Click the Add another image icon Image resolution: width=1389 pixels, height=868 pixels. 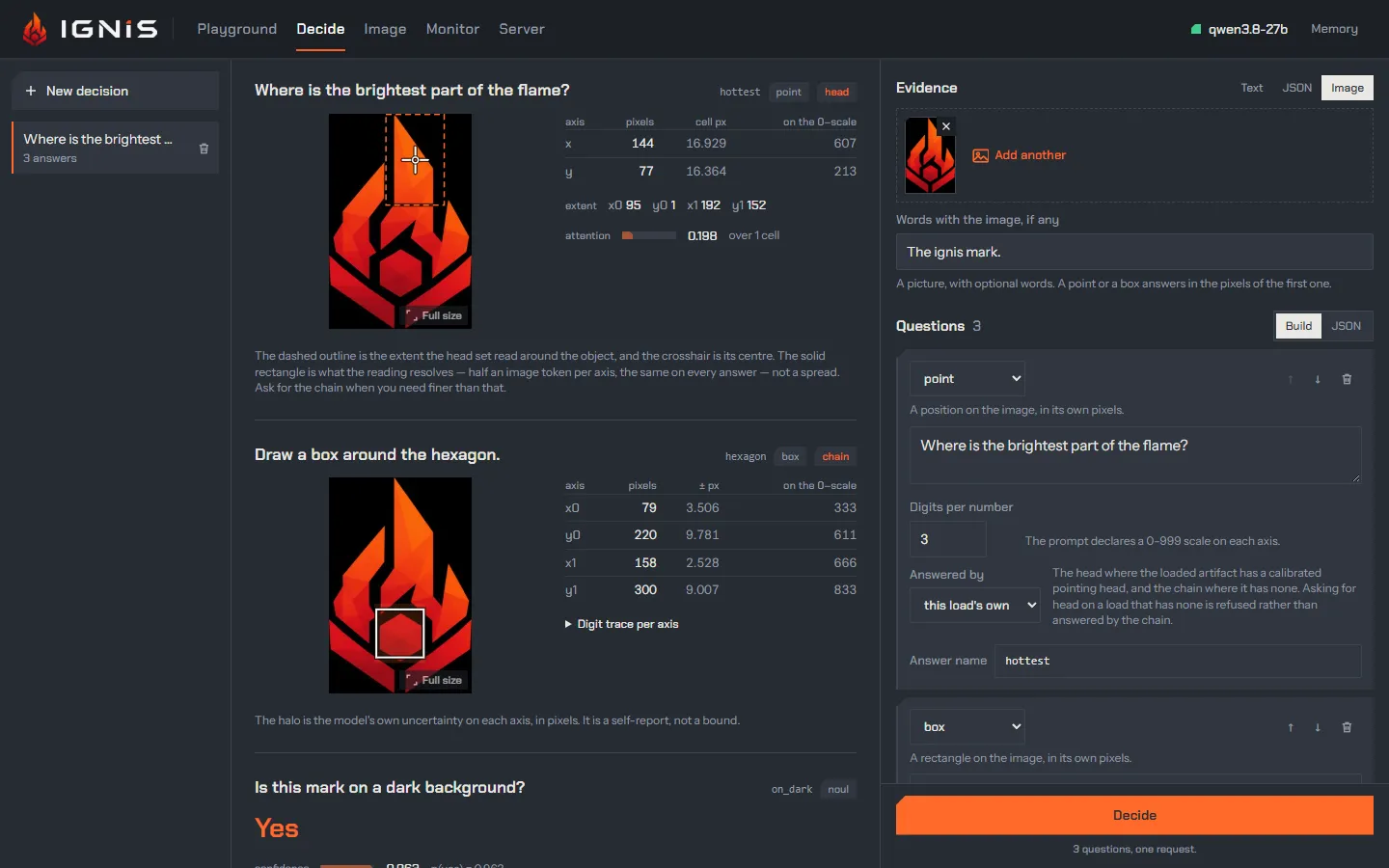click(980, 155)
